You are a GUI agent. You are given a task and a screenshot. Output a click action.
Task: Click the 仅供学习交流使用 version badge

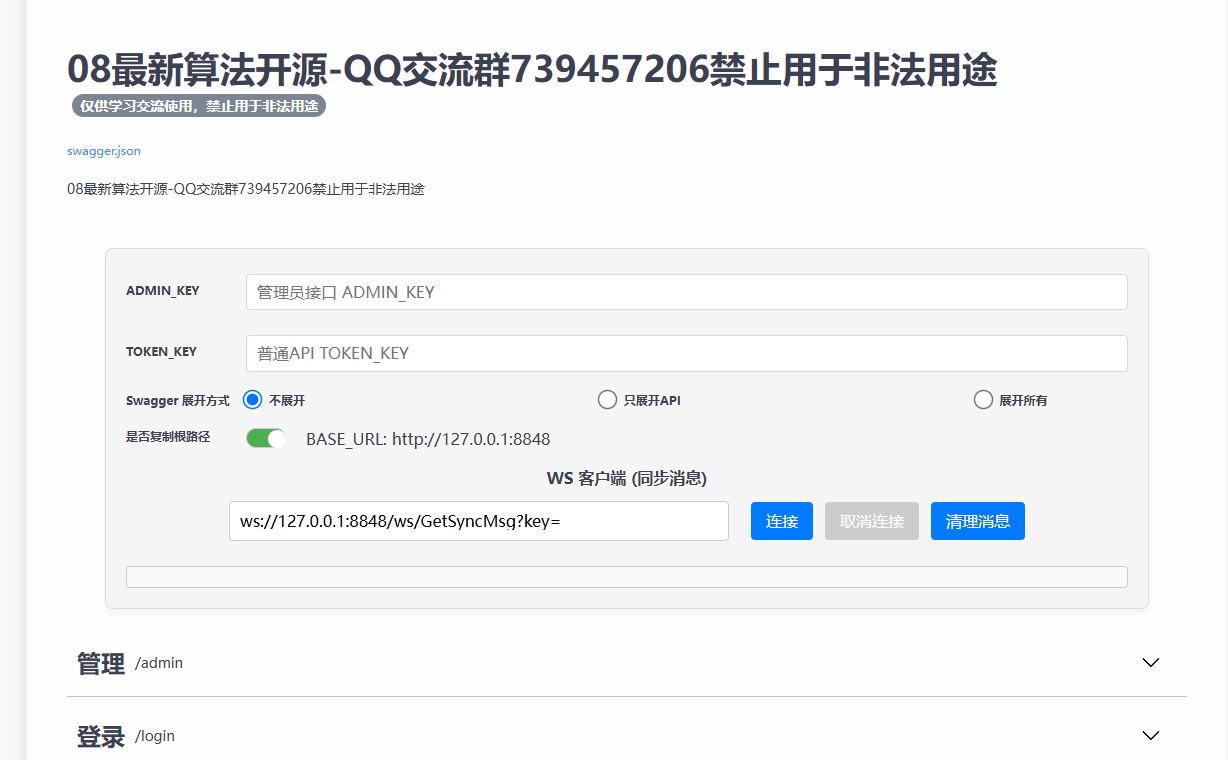coord(199,105)
